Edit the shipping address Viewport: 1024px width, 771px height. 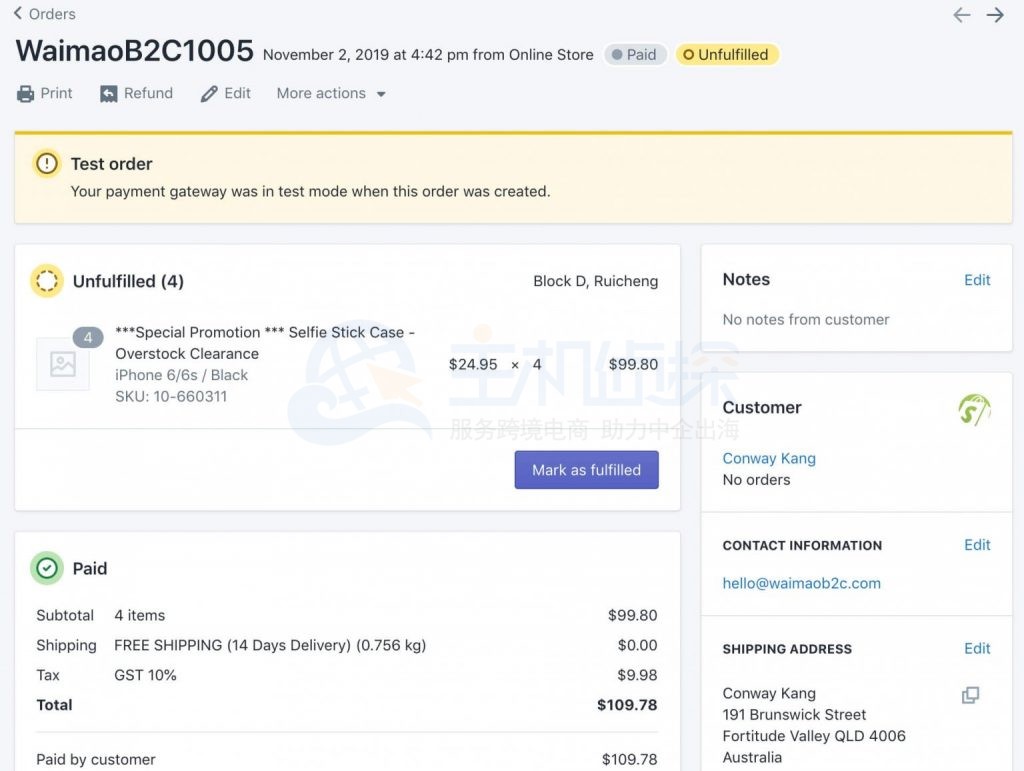[x=977, y=649]
